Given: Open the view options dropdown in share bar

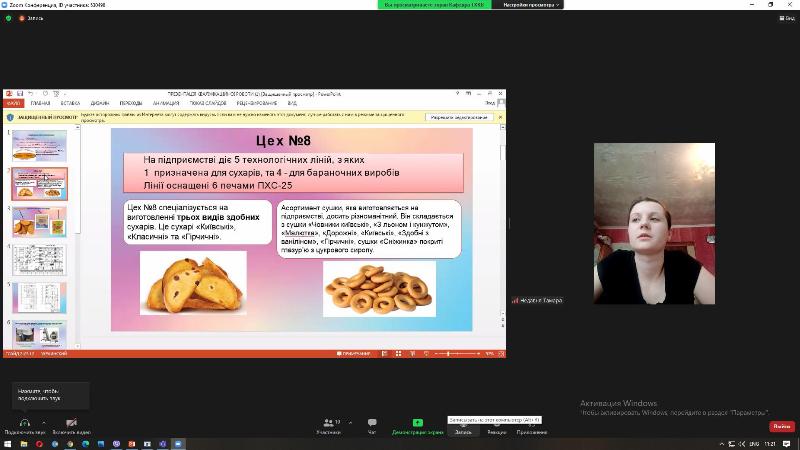Looking at the screenshot, I should coord(531,5).
